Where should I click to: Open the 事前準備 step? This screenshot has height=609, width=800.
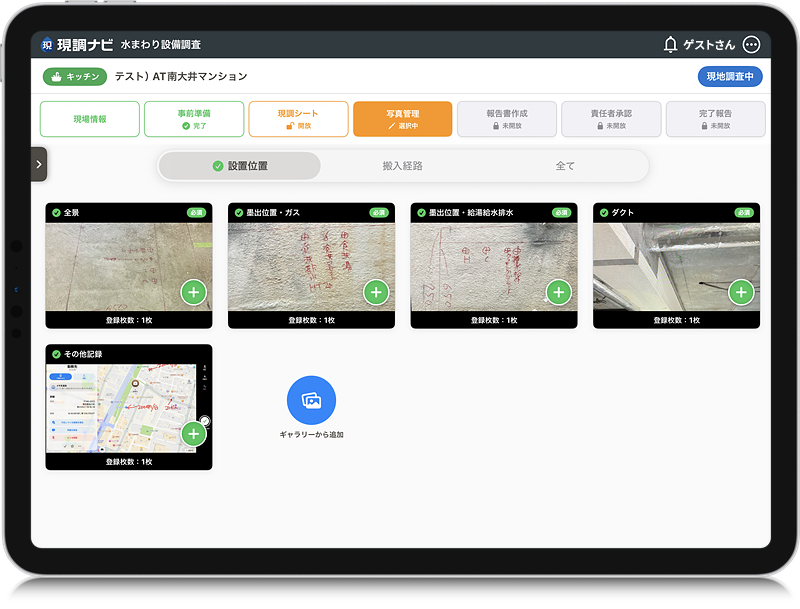click(x=194, y=119)
